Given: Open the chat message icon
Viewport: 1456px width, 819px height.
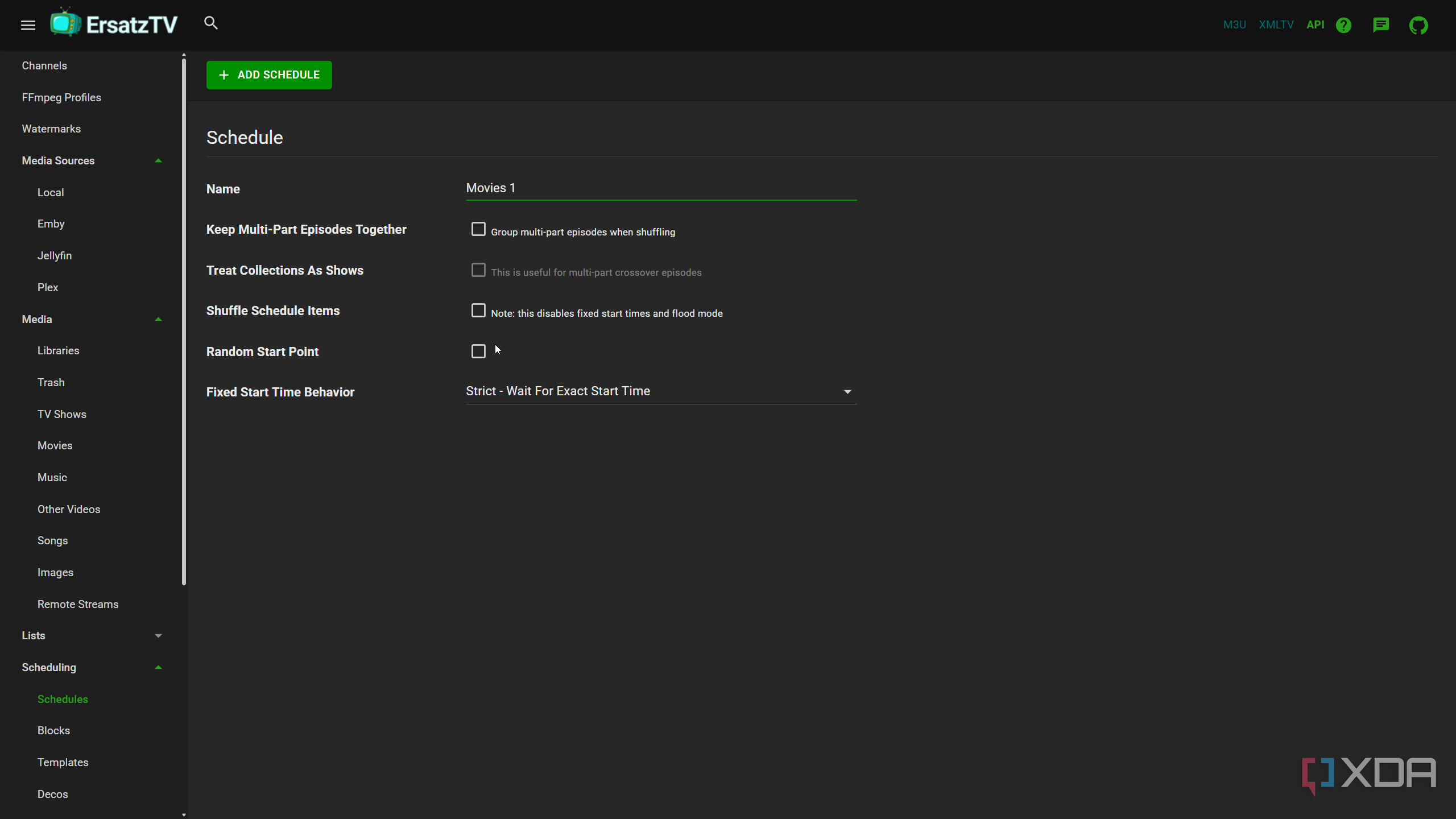Looking at the screenshot, I should click(x=1381, y=25).
